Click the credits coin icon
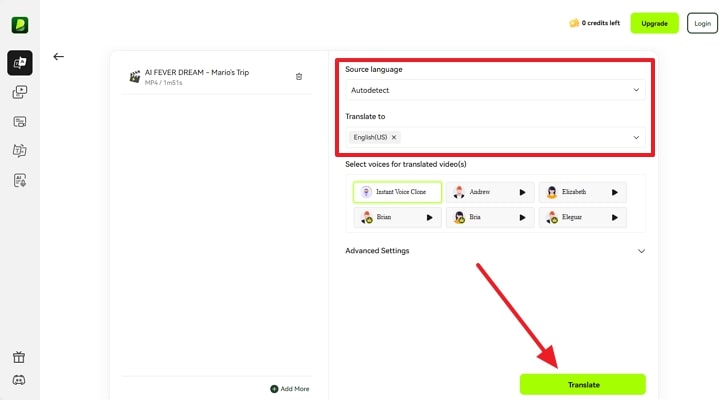725x400 pixels. coord(574,23)
